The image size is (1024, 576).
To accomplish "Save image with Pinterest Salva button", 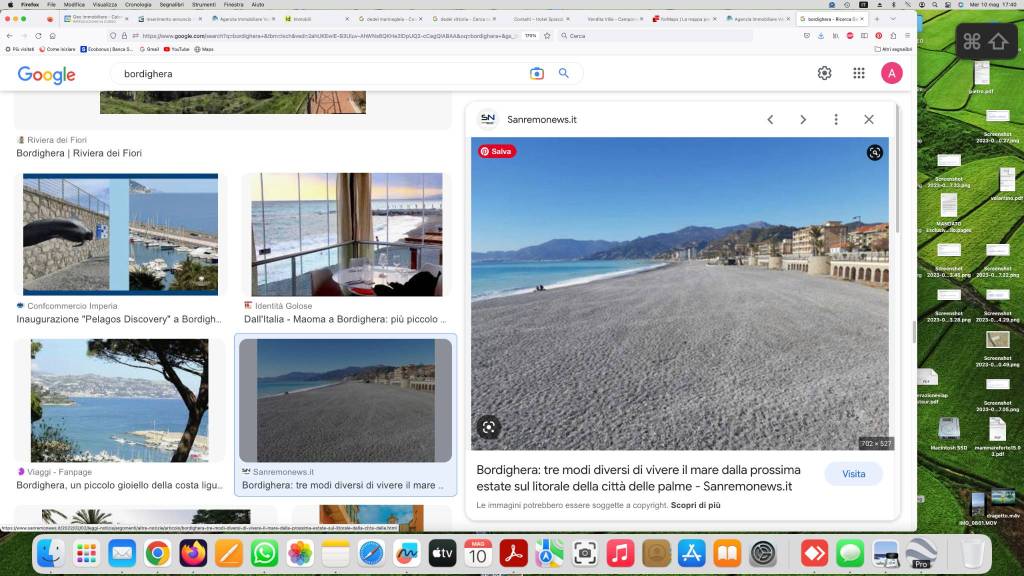I will [x=497, y=152].
